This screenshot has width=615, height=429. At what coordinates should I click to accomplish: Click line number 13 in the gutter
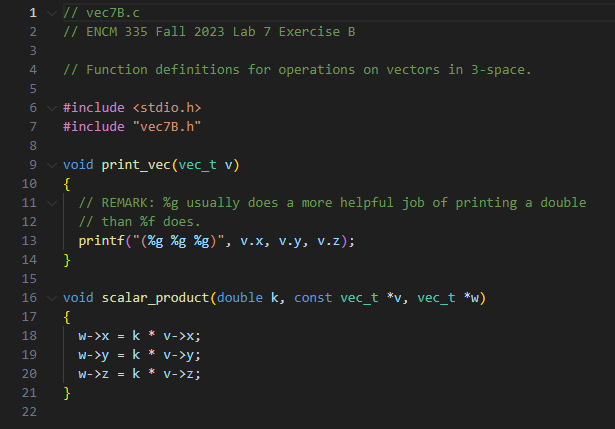[x=29, y=241]
